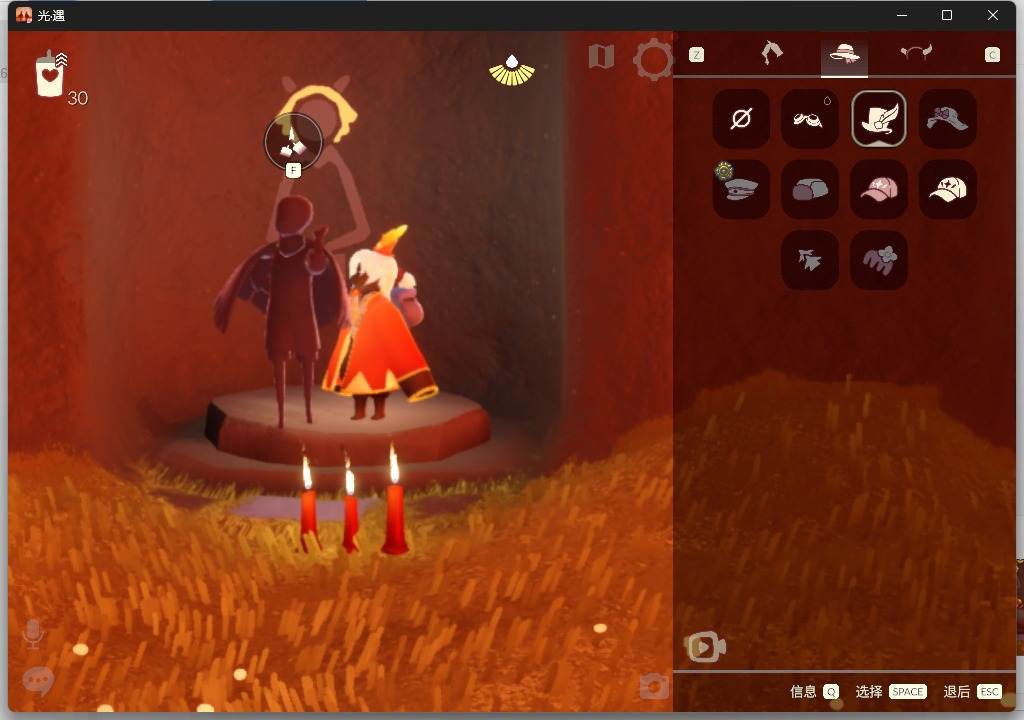1024x720 pixels.
Task: Choose the goggles headwear item
Action: 810,119
